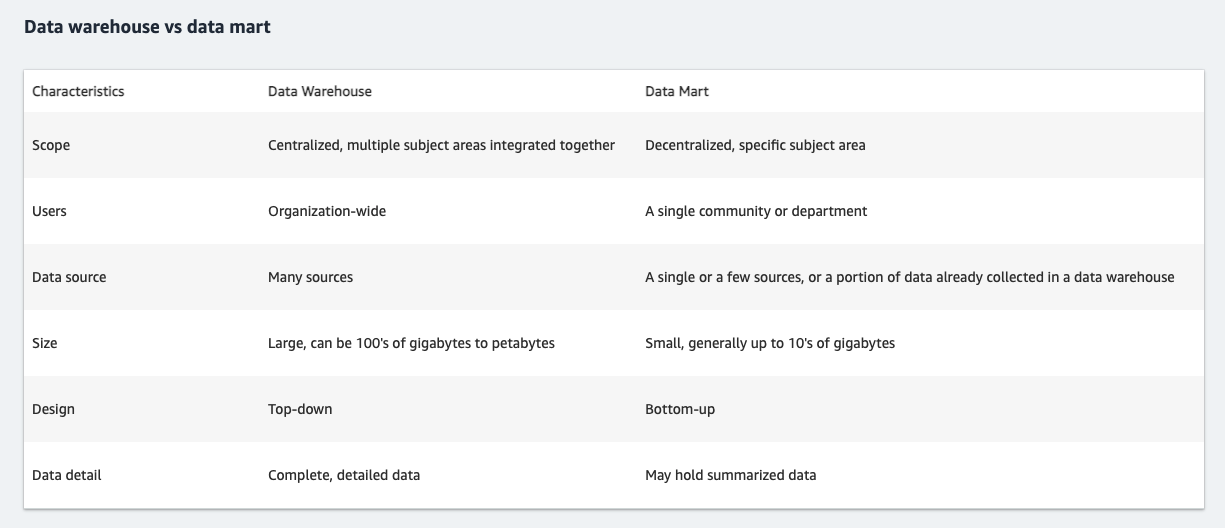Screen dimensions: 1225x528
Task: Click the Characteristics column header
Action: 78,91
